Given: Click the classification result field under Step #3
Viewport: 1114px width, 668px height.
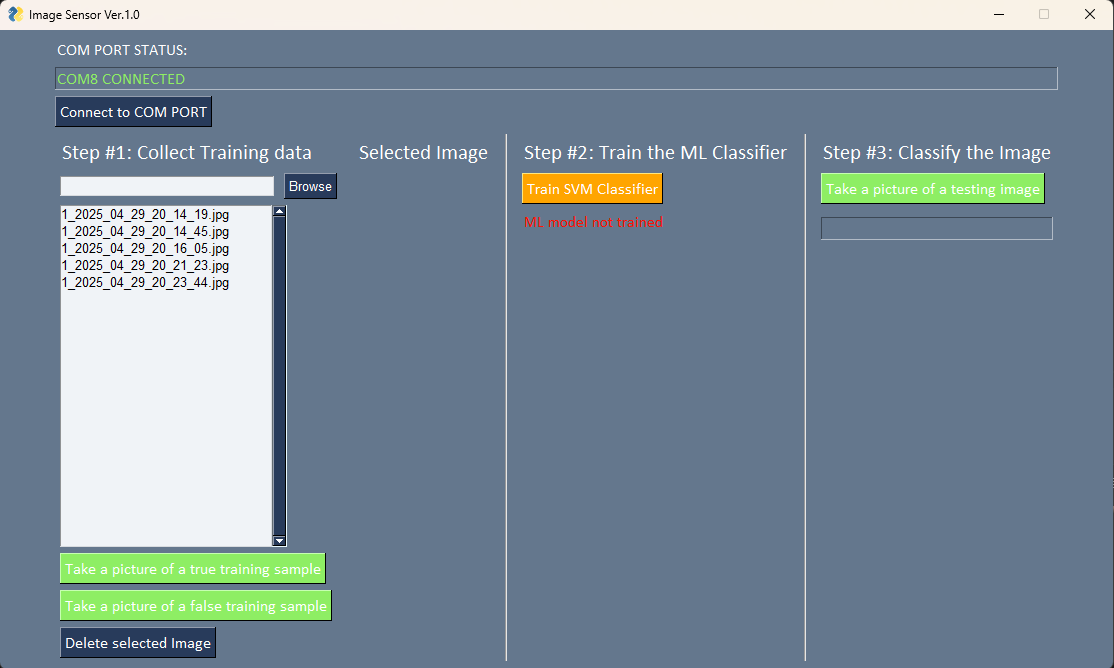Looking at the screenshot, I should (936, 229).
